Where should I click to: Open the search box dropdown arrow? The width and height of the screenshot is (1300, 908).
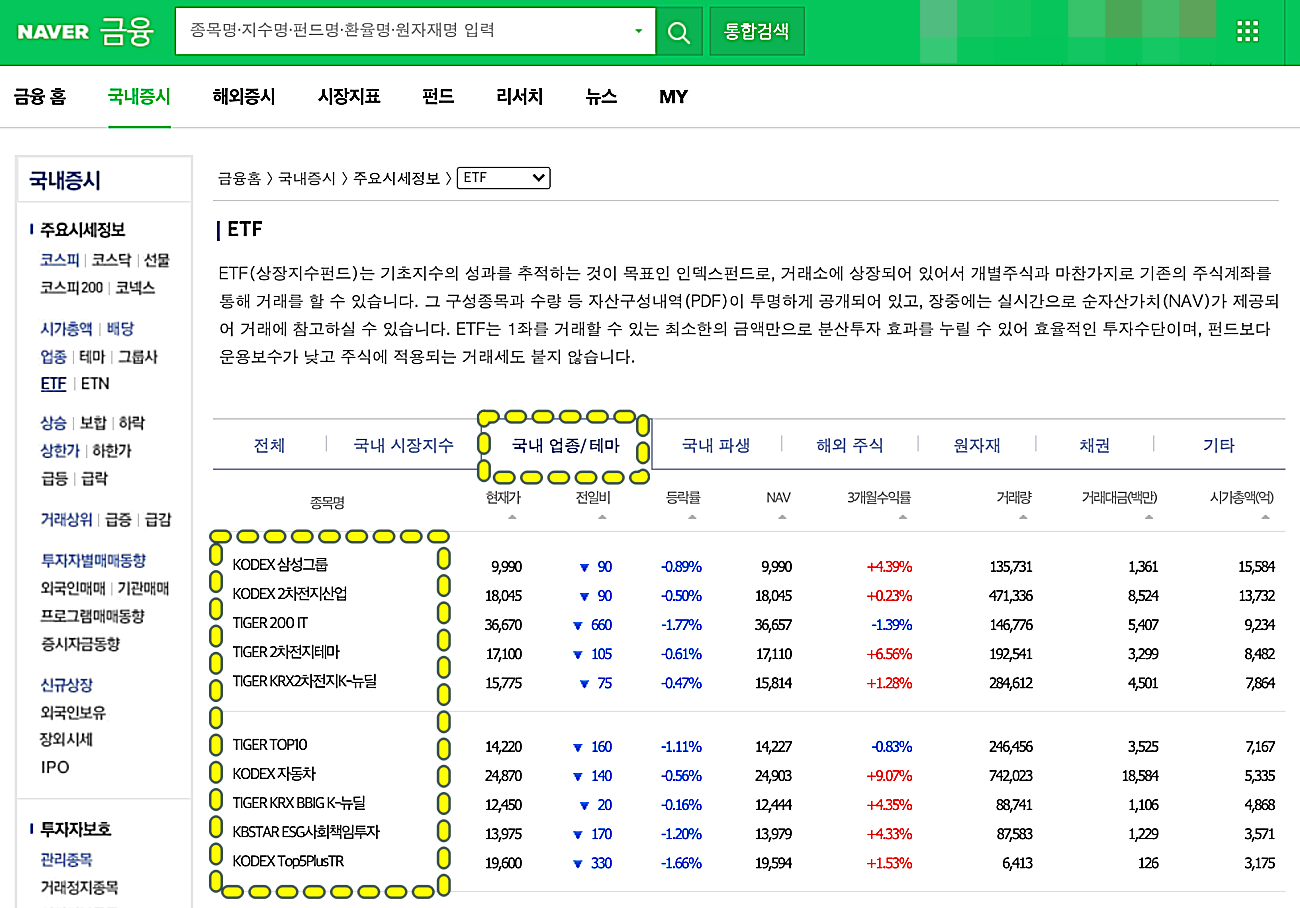(638, 32)
